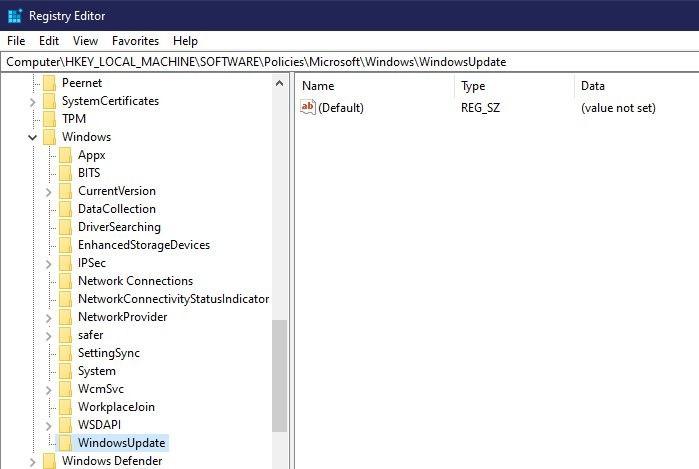
Task: Click the Windows Defender folder icon
Action: coord(49,461)
